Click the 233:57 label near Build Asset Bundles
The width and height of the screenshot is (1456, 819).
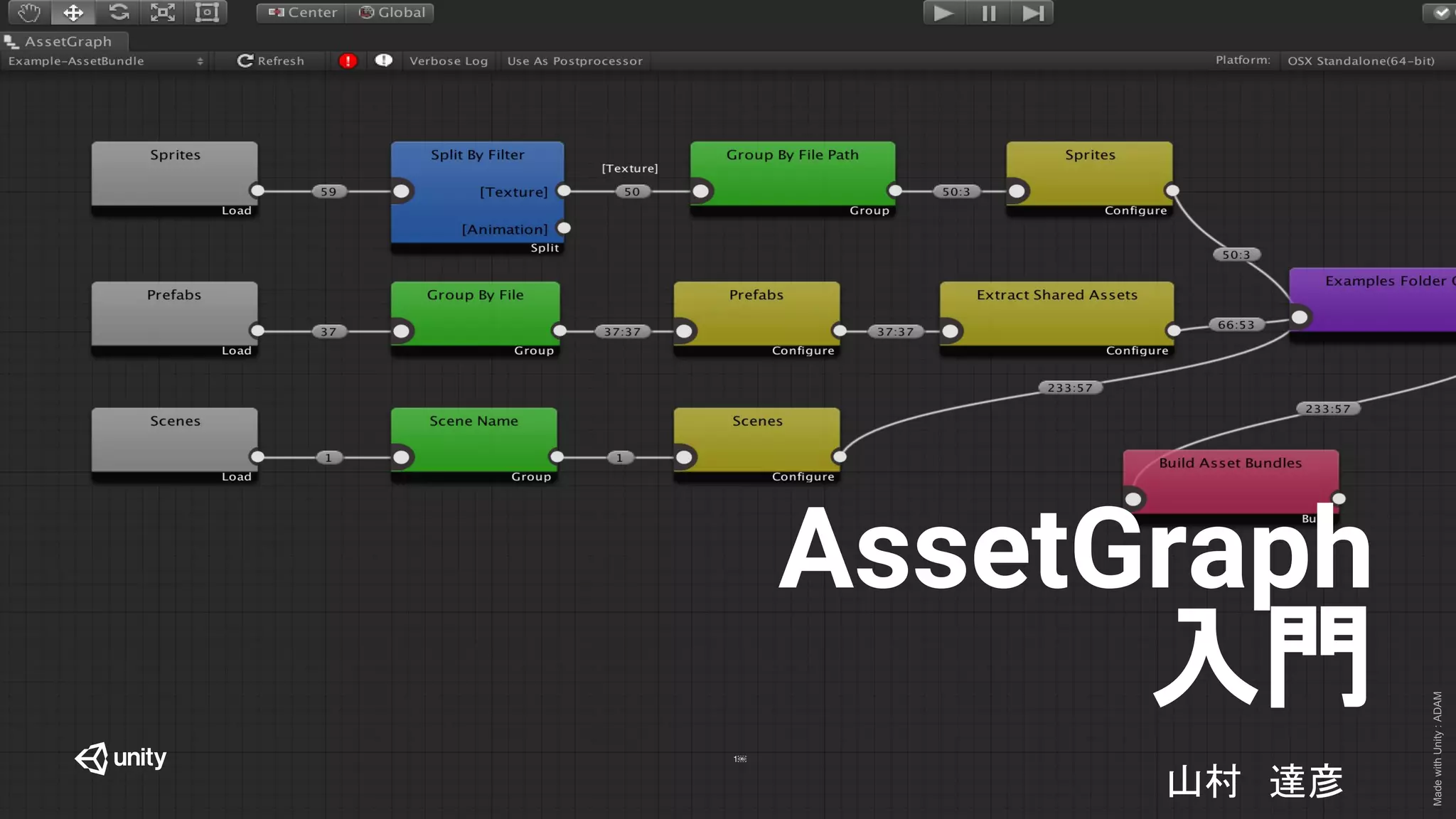point(1327,409)
